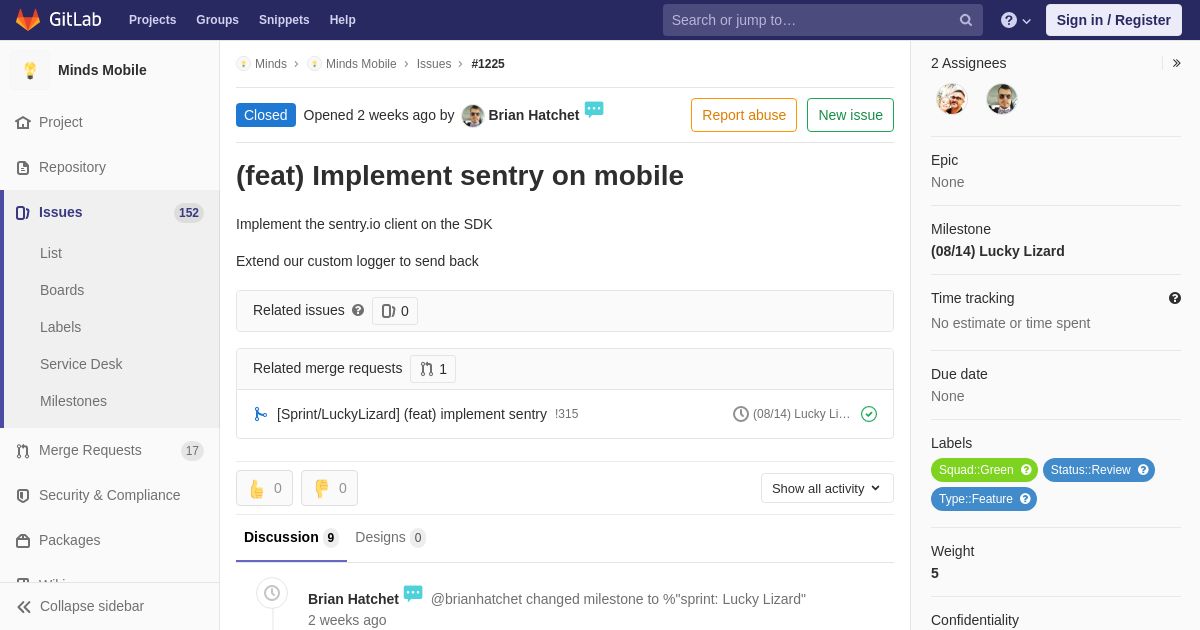This screenshot has height=630, width=1200.
Task: Open Groups menu in top navbar
Action: [x=217, y=20]
